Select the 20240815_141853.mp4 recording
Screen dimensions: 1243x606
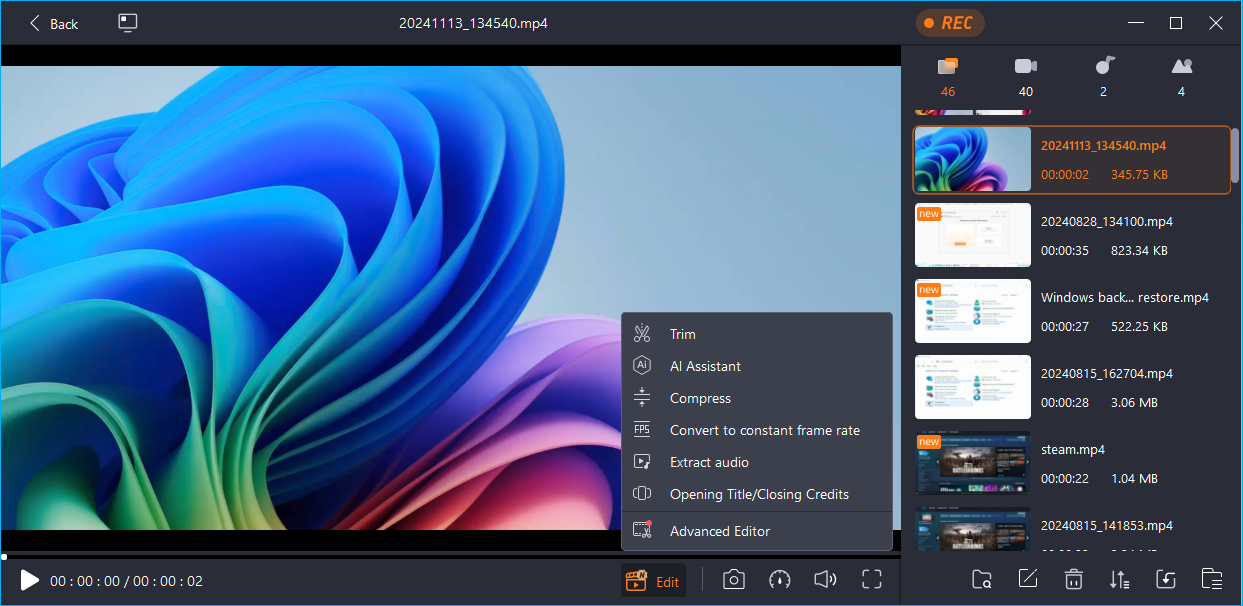point(1072,530)
